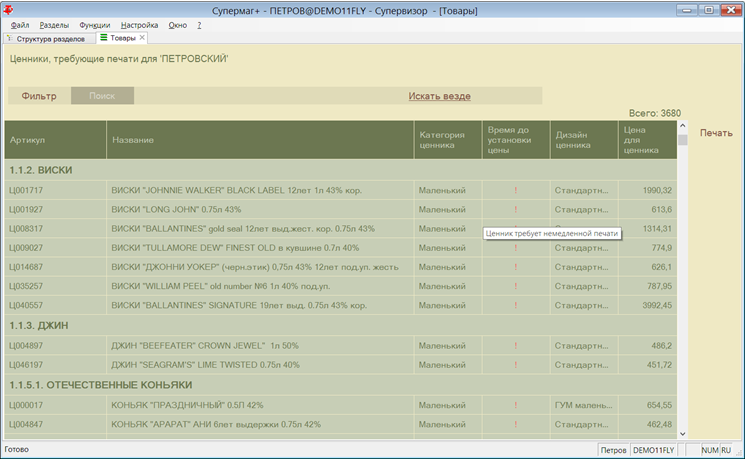Click the Дизайн ценника column header
This screenshot has height=461, width=746.
[x=584, y=140]
